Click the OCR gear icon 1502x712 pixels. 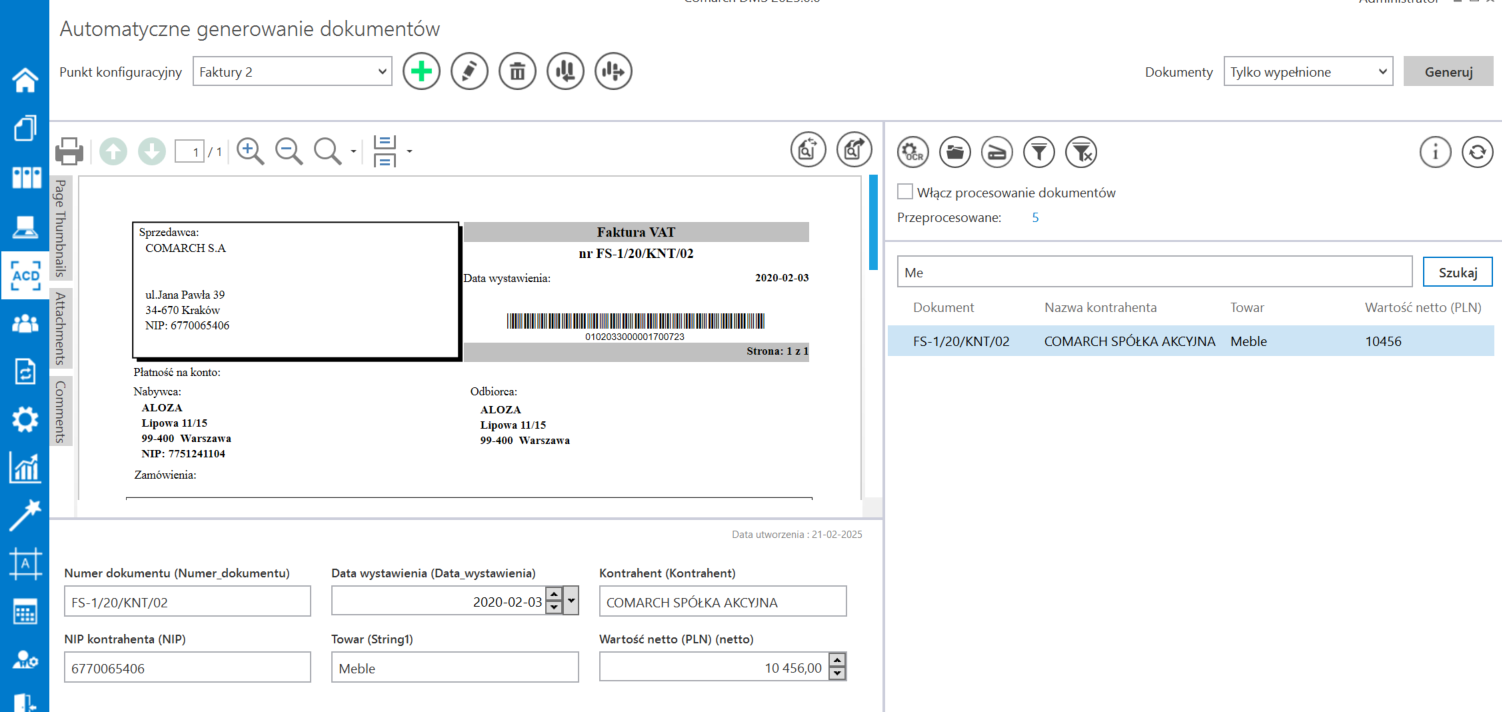(912, 152)
